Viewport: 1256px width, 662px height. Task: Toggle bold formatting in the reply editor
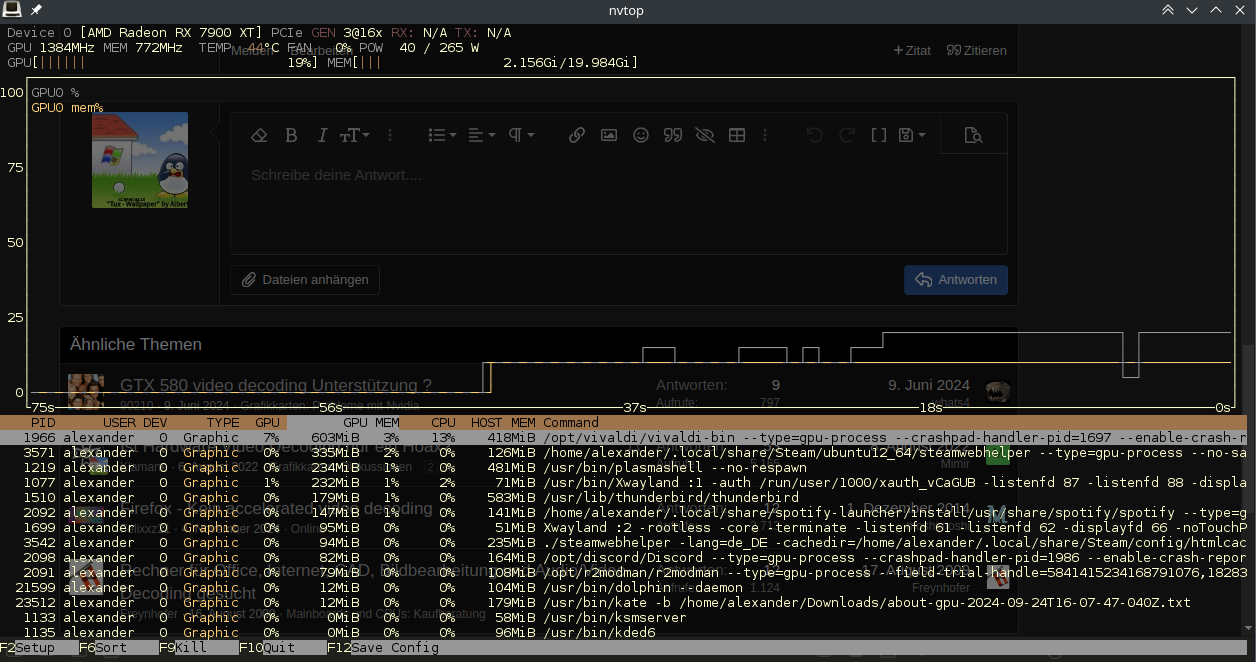tap(291, 135)
